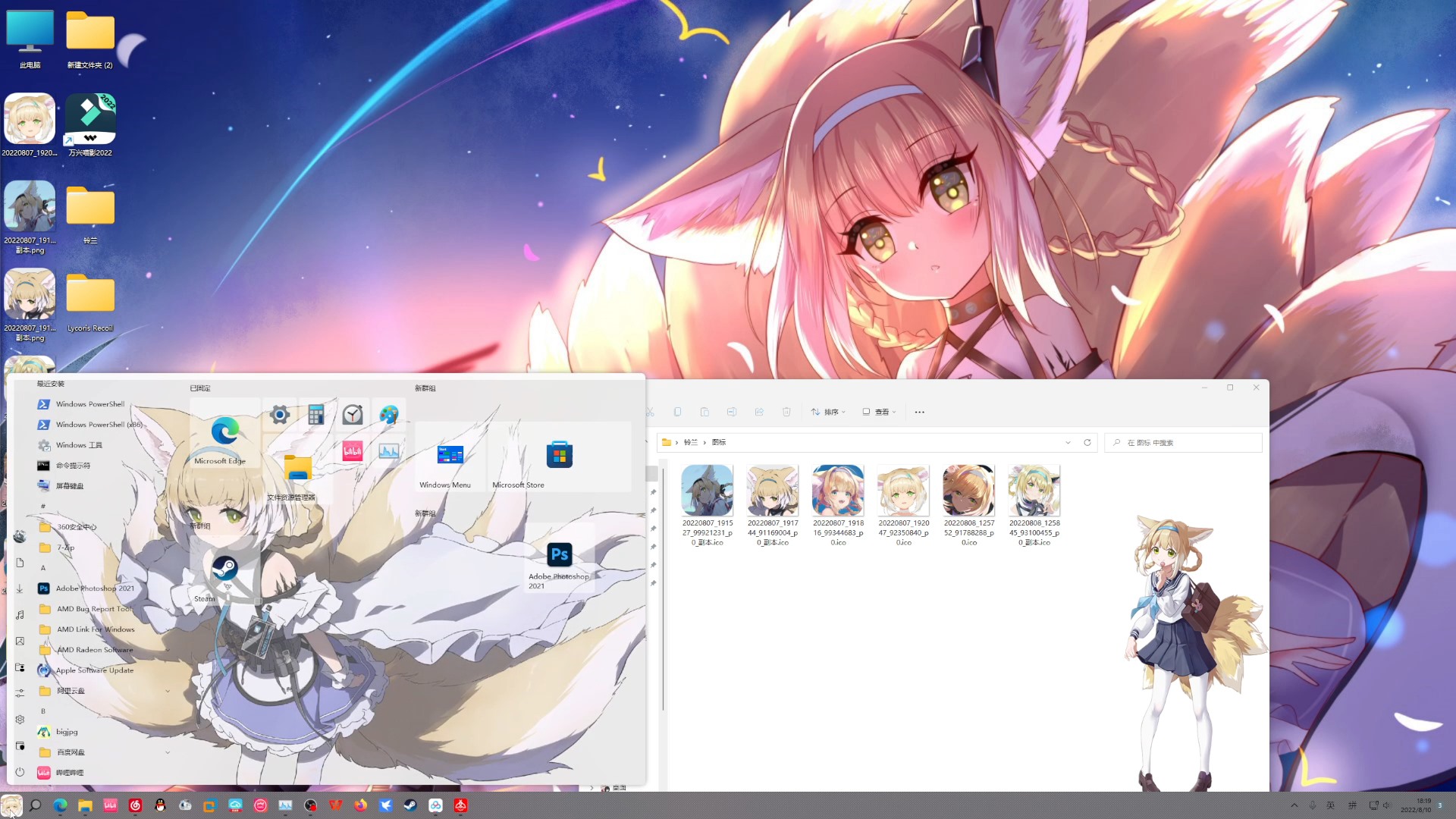Click the QQ penguin taskbar icon
The width and height of the screenshot is (1456, 819).
[160, 805]
